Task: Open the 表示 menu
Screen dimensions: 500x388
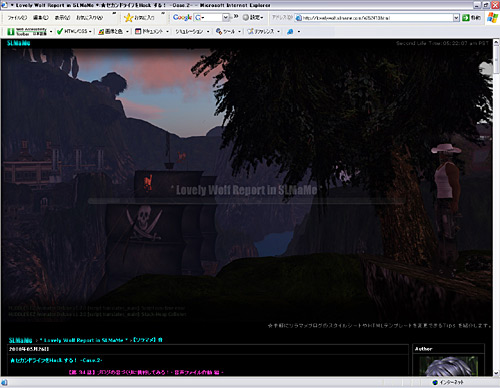Action: click(63, 18)
